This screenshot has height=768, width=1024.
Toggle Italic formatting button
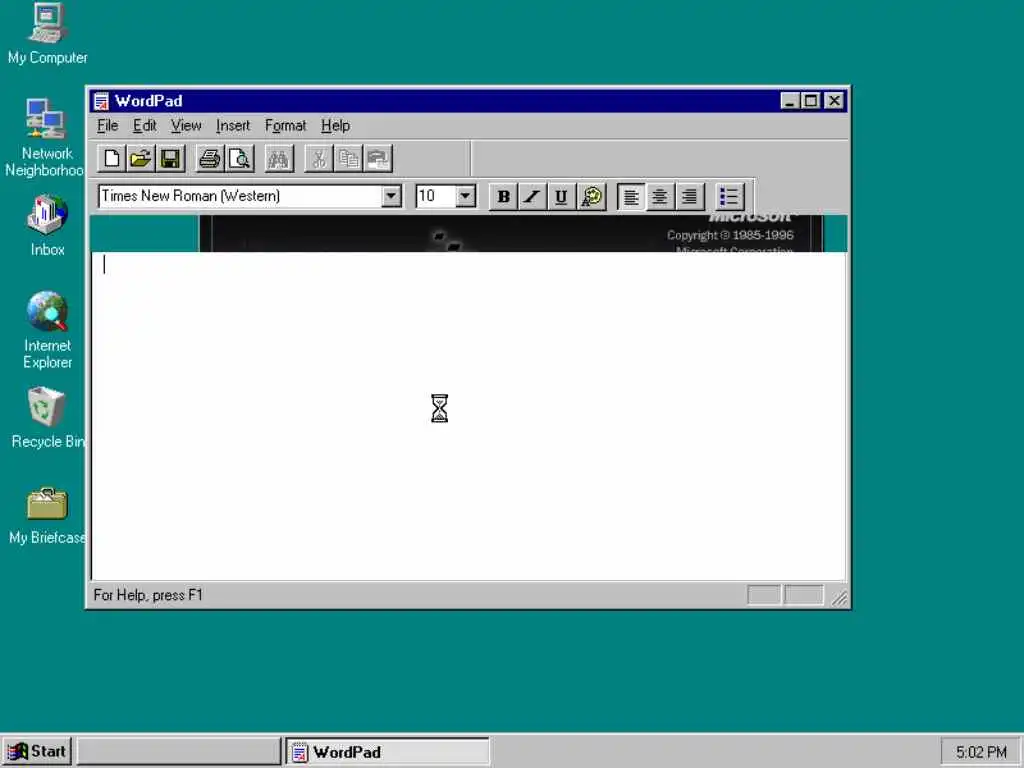[532, 197]
